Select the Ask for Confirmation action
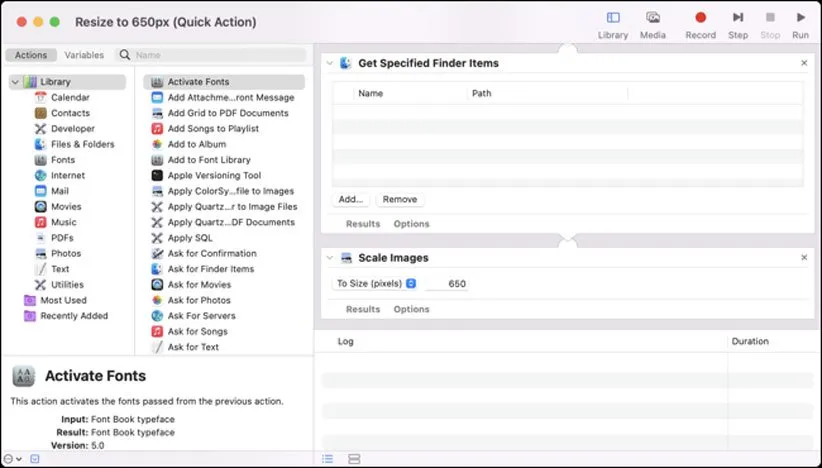822x468 pixels. pyautogui.click(x=211, y=253)
